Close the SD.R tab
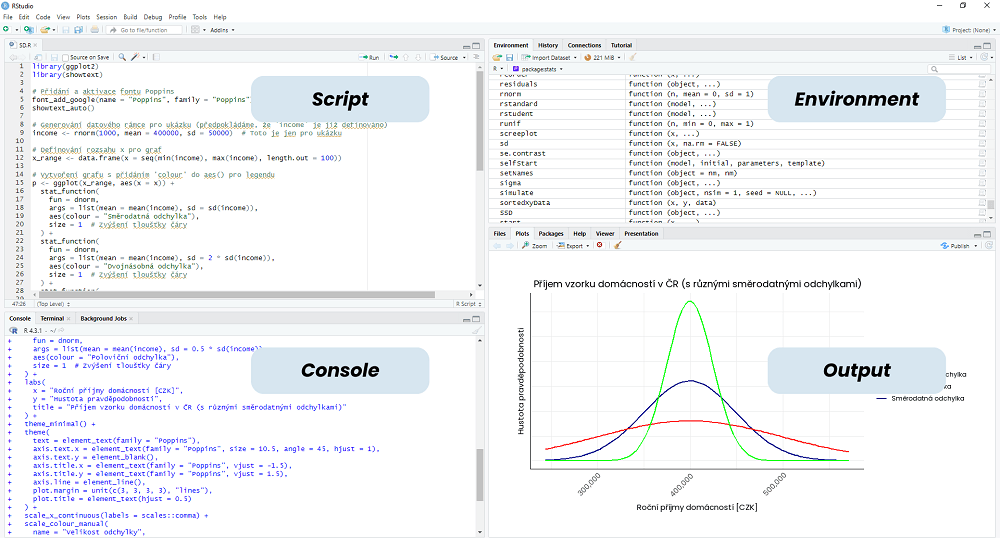 point(35,45)
